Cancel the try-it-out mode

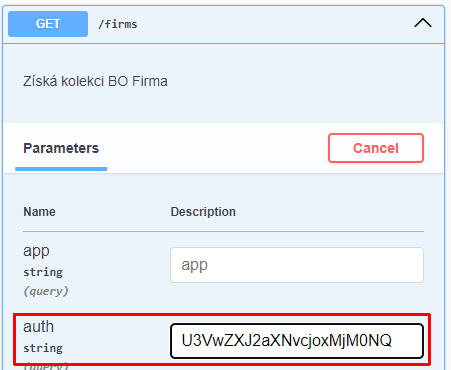376,148
